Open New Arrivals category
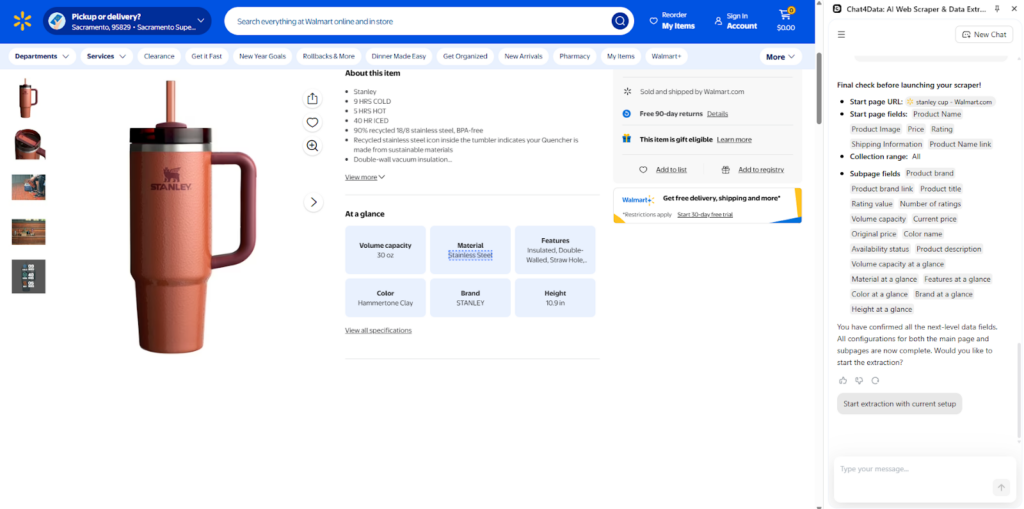Image resolution: width=1024 pixels, height=509 pixels. point(523,56)
